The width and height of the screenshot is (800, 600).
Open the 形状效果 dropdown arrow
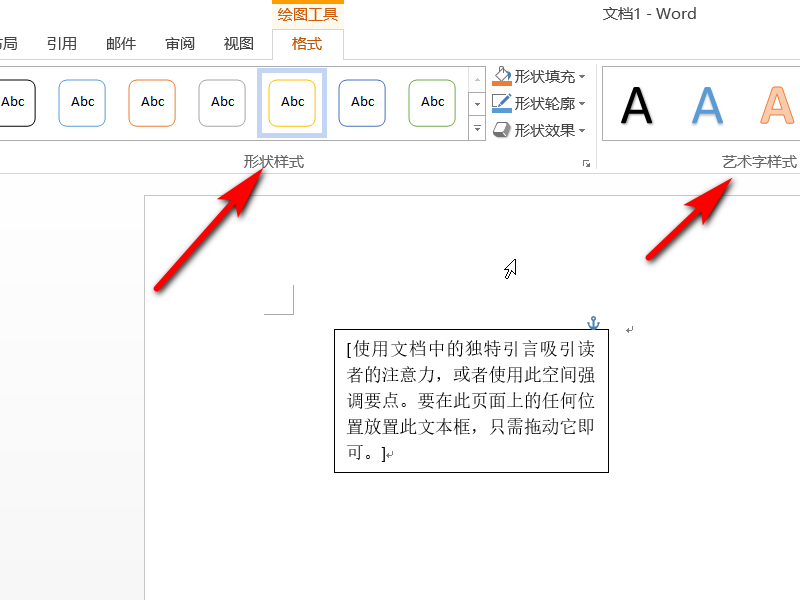click(x=582, y=131)
